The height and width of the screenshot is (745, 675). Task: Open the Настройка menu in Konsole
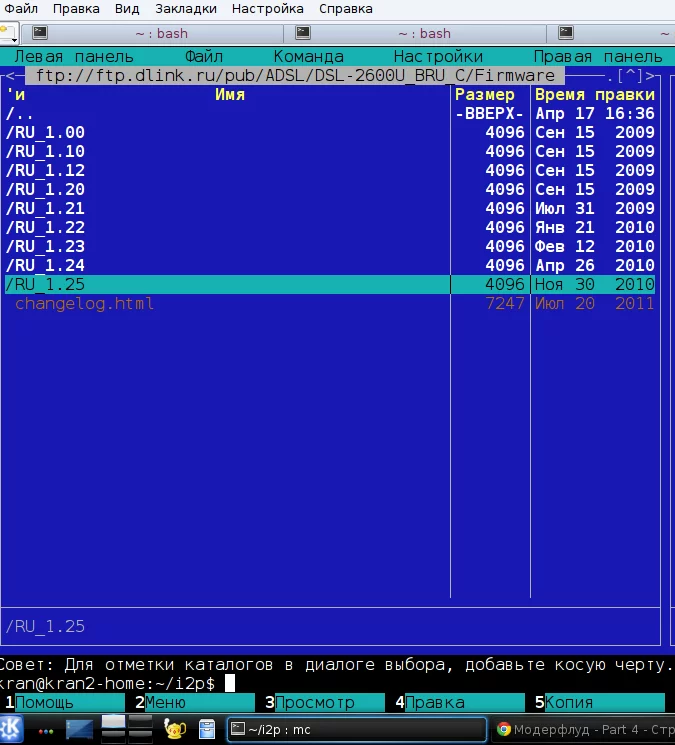point(267,9)
